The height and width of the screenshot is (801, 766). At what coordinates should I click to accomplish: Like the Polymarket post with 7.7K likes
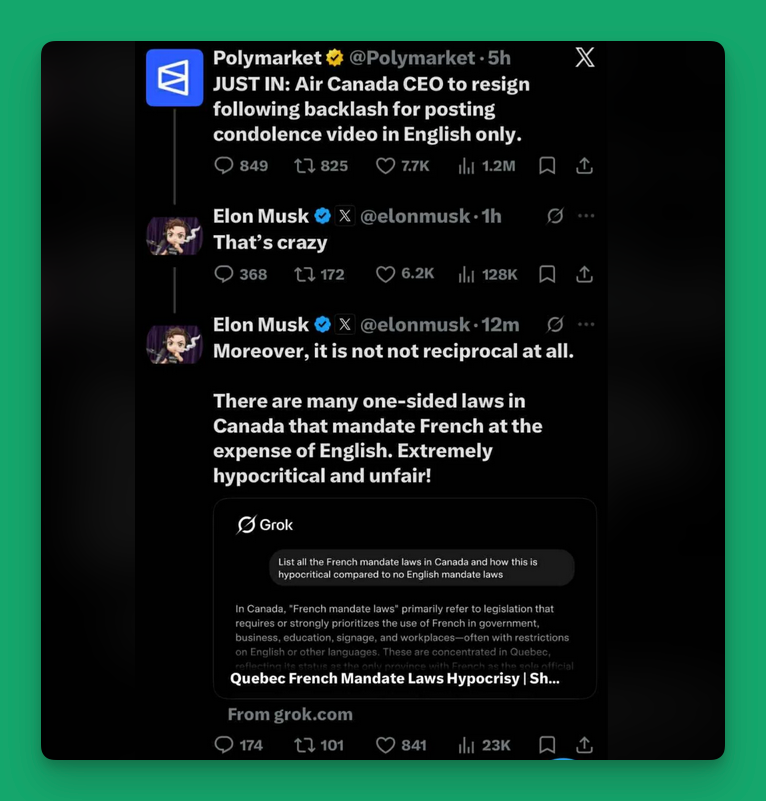point(402,166)
